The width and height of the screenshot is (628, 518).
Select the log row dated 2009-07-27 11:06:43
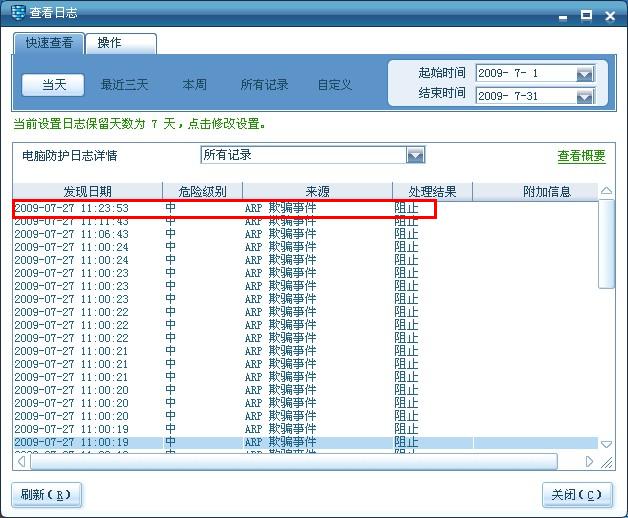(305, 234)
